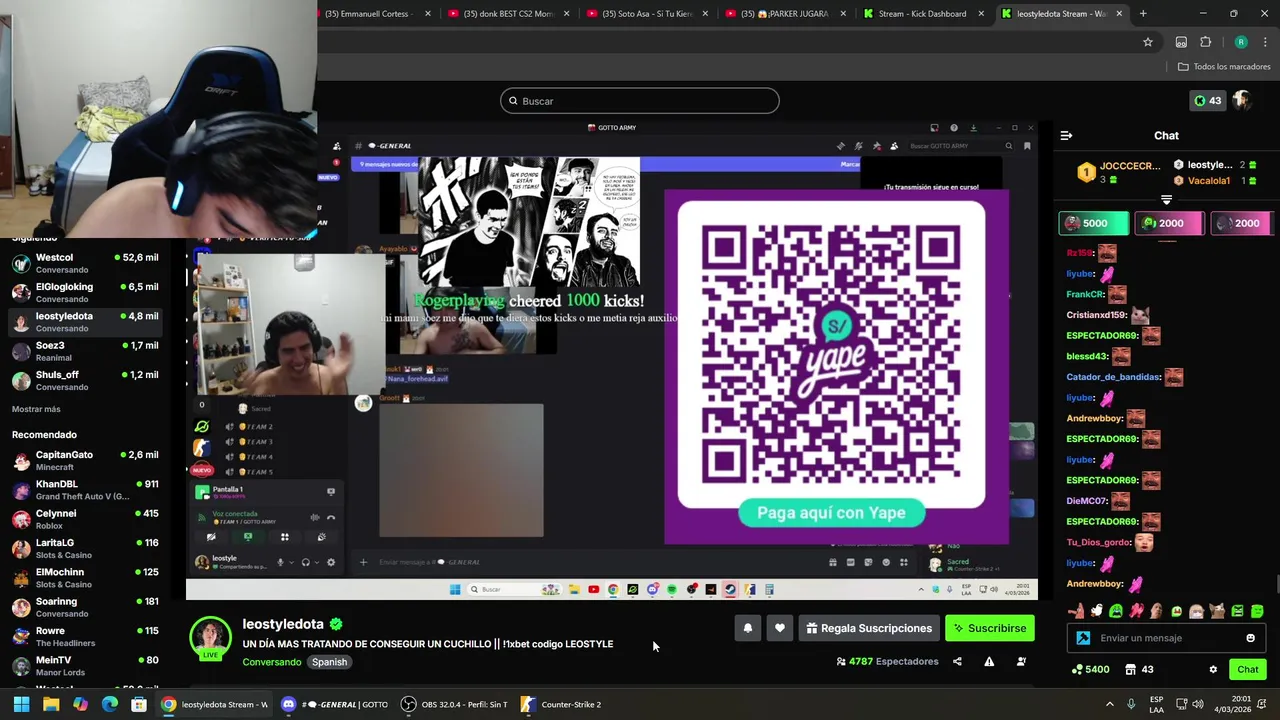Open the new tab plus button
The width and height of the screenshot is (1280, 720).
pyautogui.click(x=1143, y=14)
